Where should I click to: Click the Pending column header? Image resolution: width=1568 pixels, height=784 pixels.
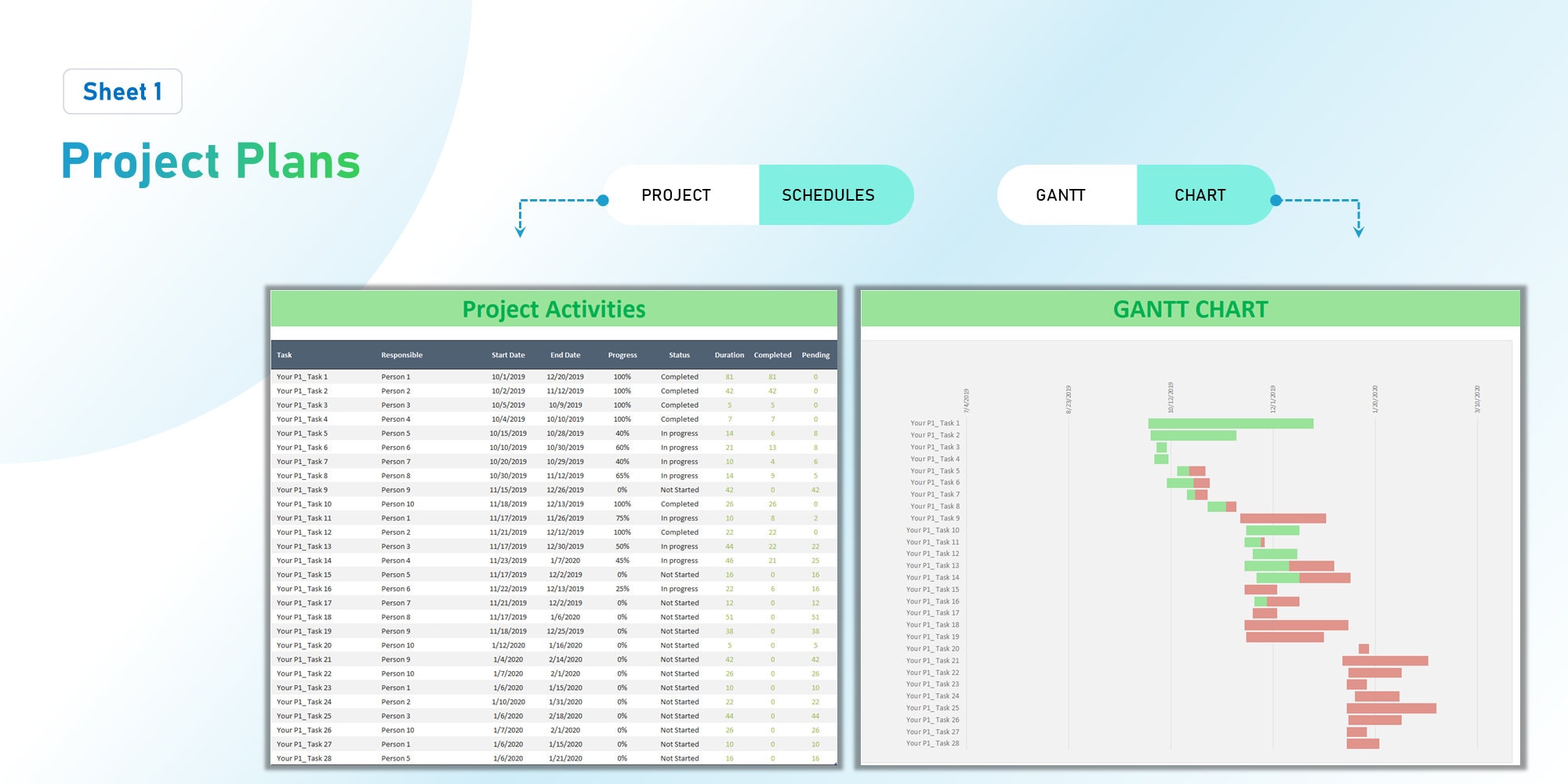point(815,355)
